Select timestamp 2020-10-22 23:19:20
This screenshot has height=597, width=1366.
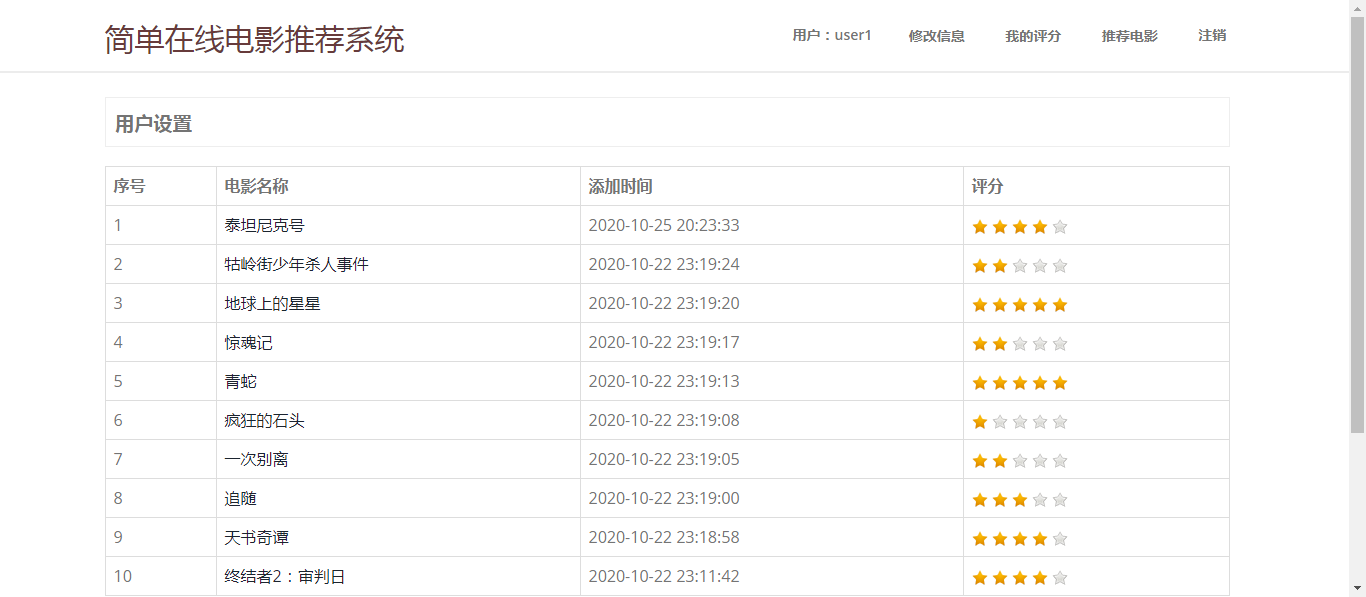click(x=664, y=303)
